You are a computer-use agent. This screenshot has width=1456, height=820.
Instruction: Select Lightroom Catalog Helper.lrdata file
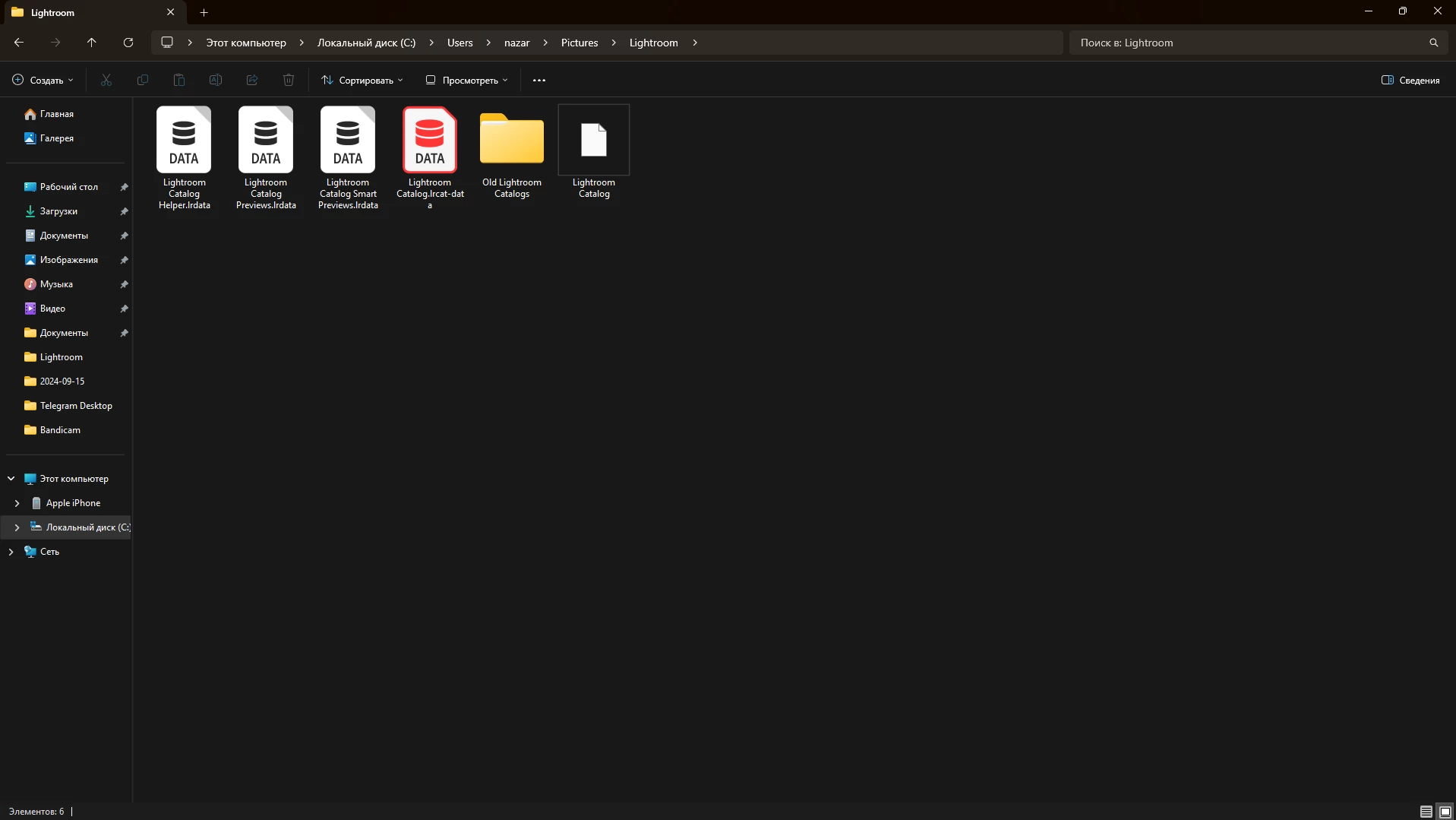(184, 159)
